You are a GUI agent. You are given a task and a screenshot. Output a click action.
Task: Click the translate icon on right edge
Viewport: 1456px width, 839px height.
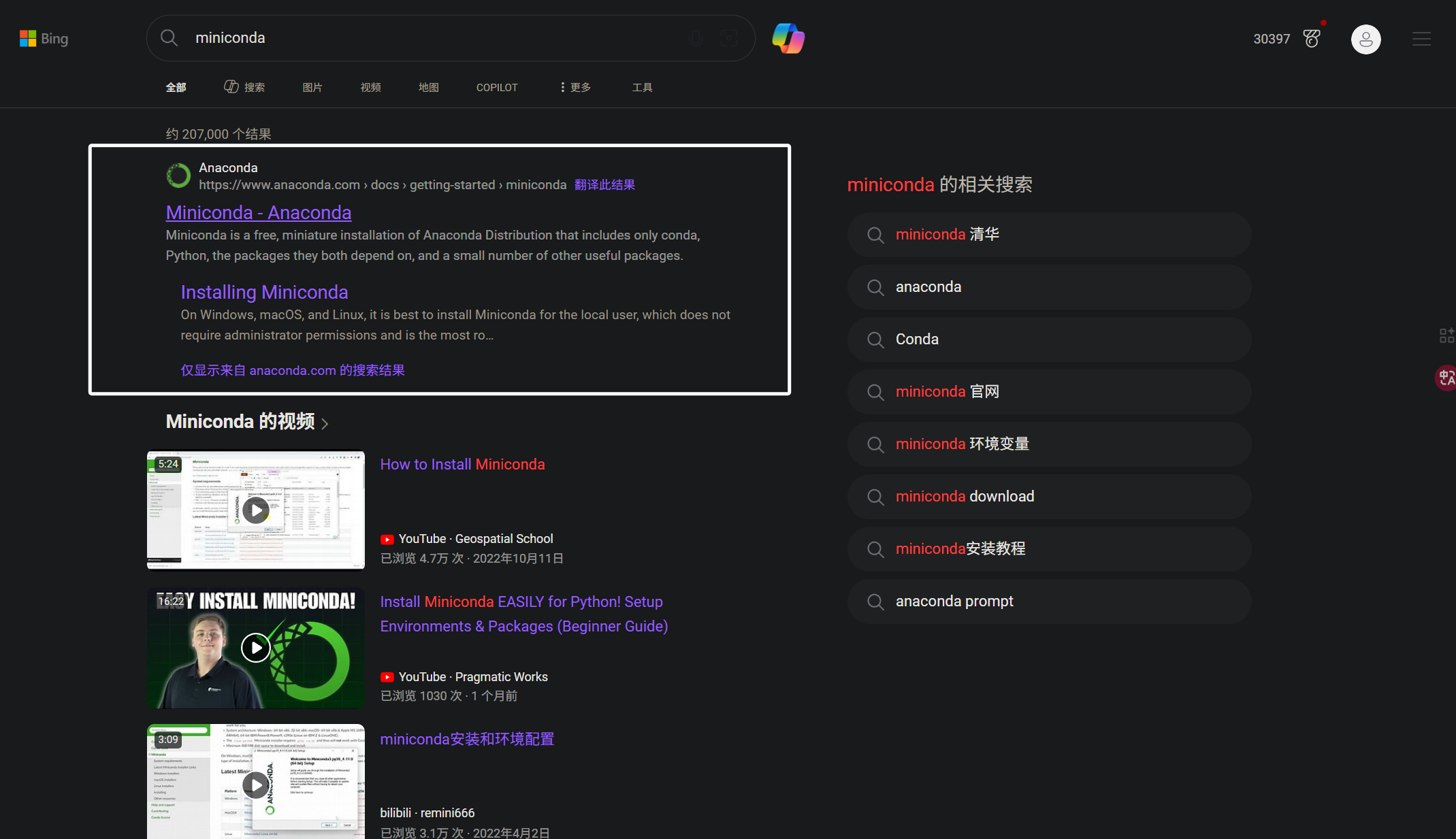pos(1446,378)
